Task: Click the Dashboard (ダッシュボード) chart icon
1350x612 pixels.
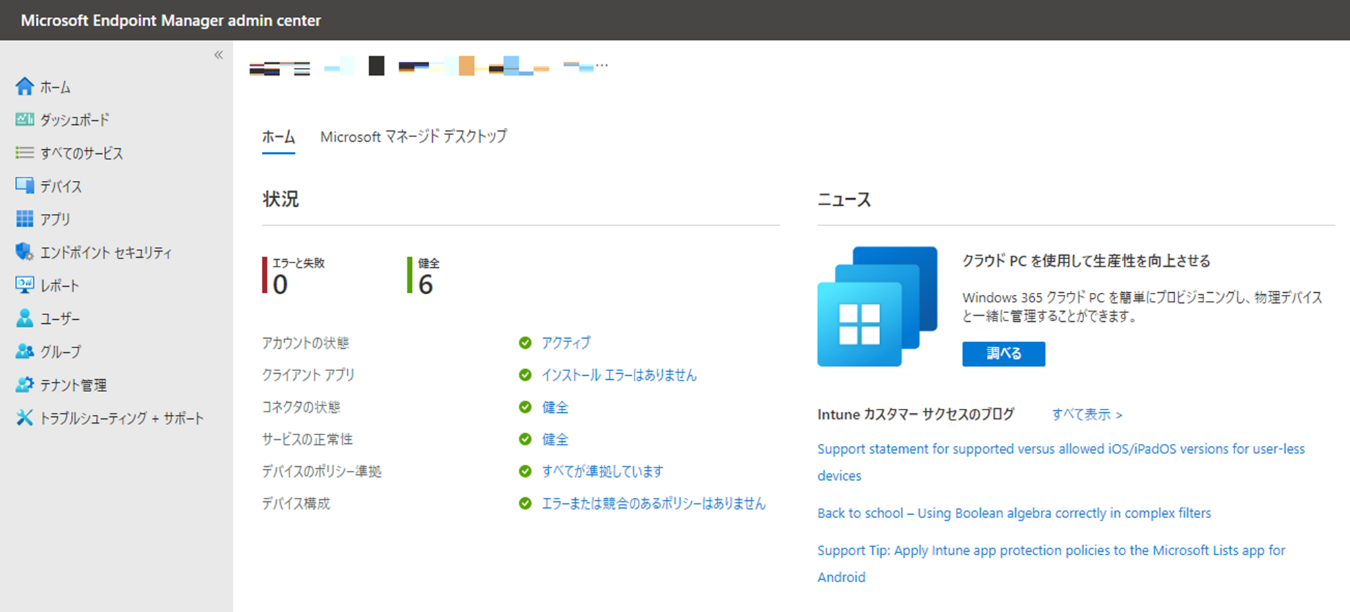Action: (25, 119)
